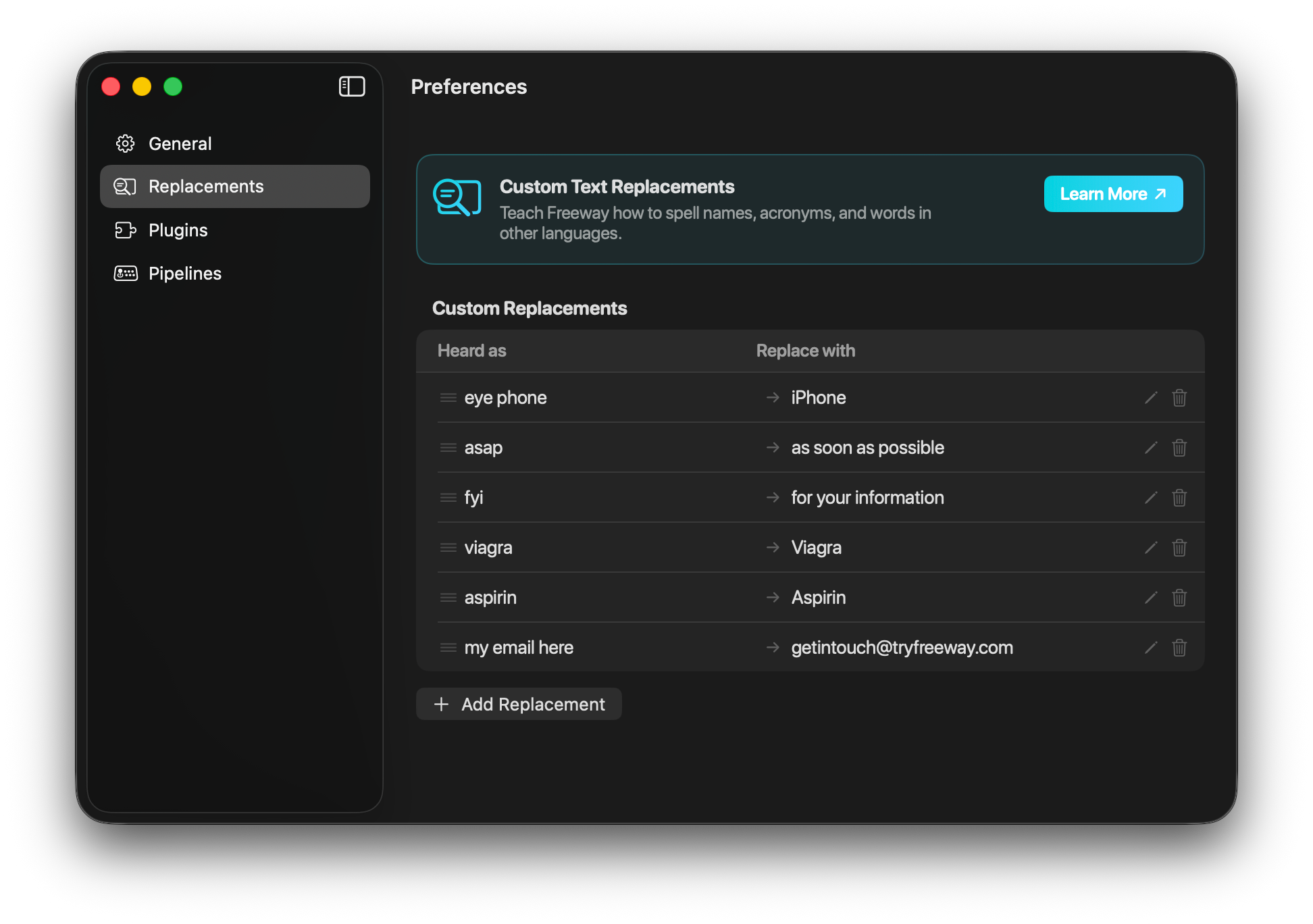
Task: Toggle the sidebar panel icon
Action: click(352, 86)
